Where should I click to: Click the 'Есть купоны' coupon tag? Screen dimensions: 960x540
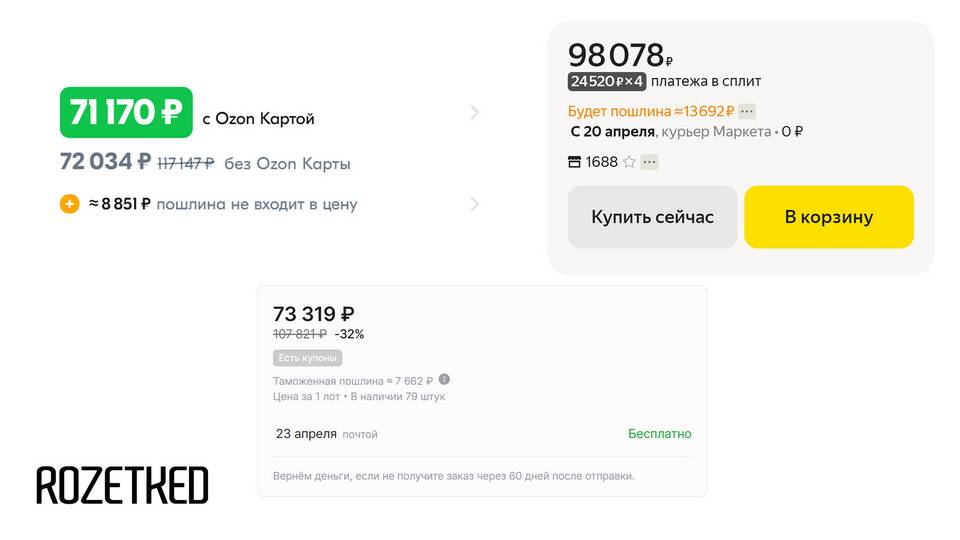307,358
